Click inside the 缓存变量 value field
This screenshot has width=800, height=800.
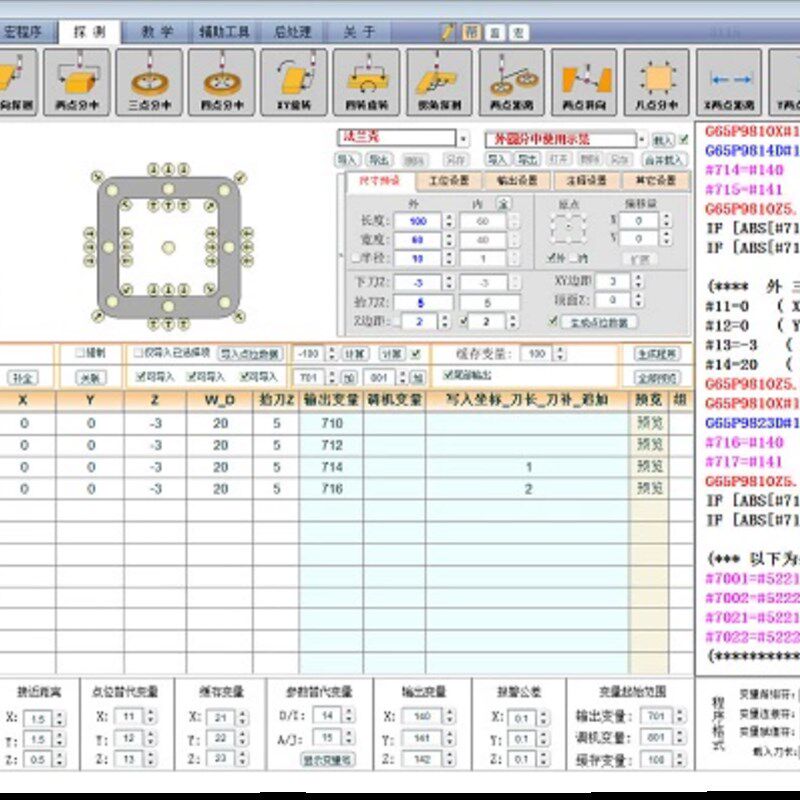tap(536, 352)
